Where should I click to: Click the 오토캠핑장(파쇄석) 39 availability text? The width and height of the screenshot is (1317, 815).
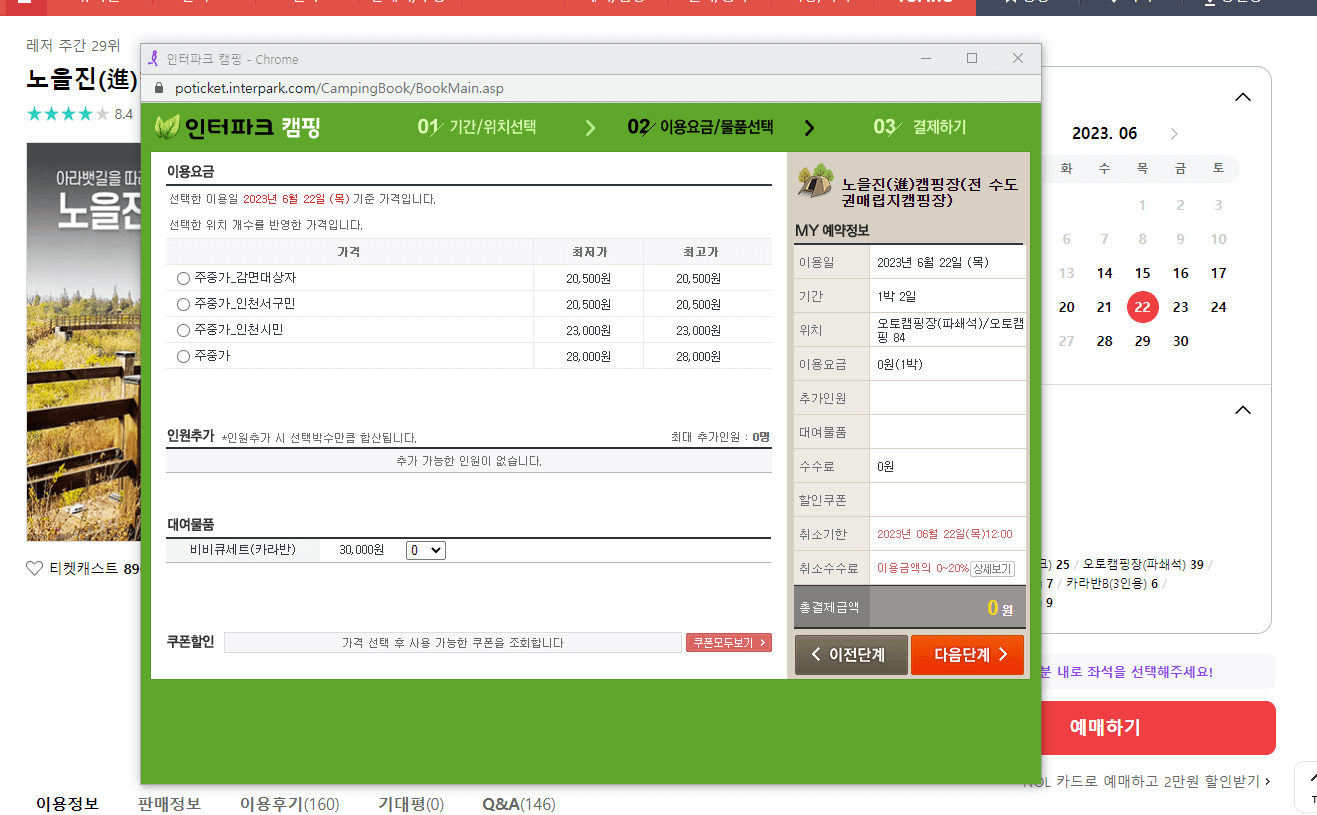point(1143,564)
